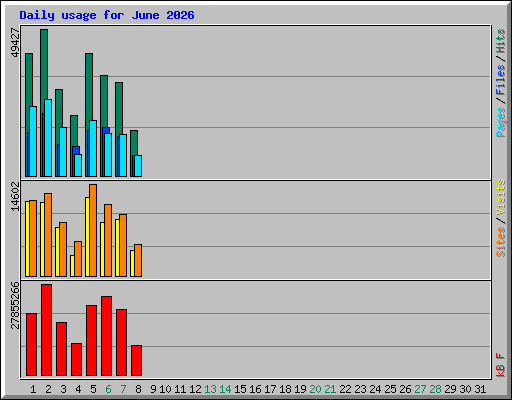This screenshot has width=512, height=400.
Task: Click the cyan pages bar for day 5
Action: tap(93, 148)
